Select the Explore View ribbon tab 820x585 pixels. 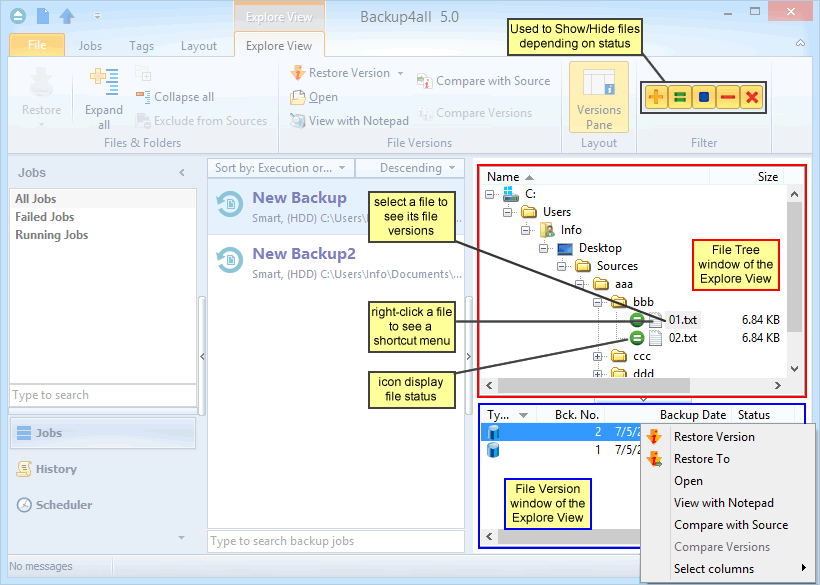click(279, 45)
